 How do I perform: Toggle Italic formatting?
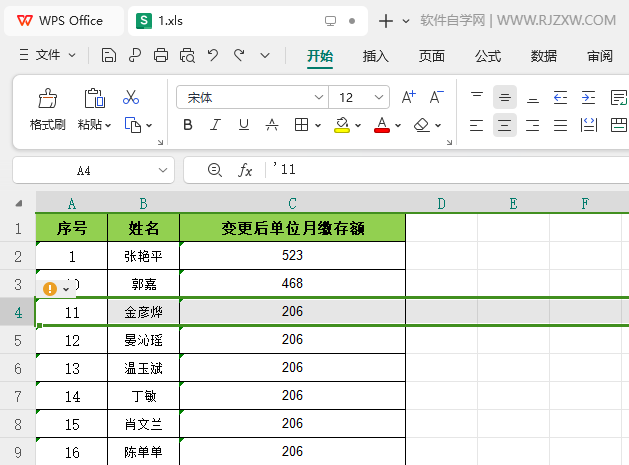click(215, 125)
